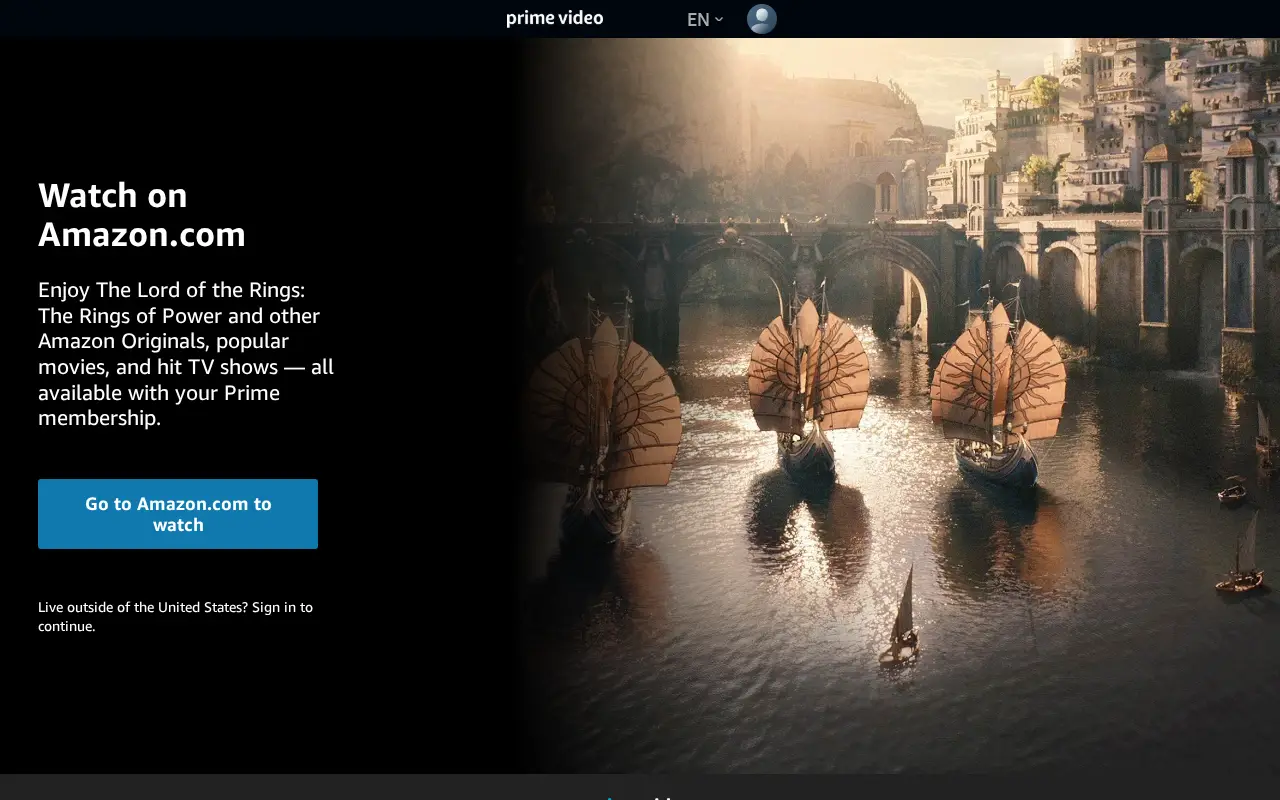Open the user profile avatar menu
The image size is (1280, 800).
pos(762,19)
